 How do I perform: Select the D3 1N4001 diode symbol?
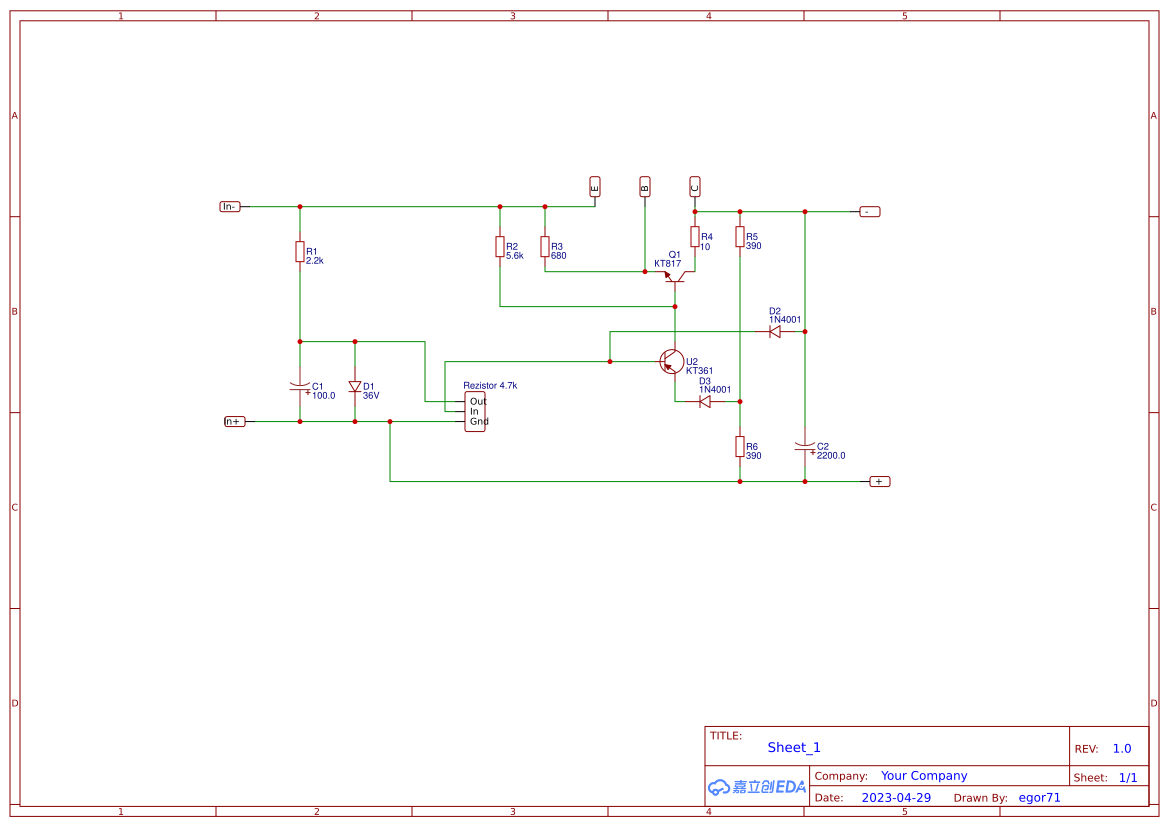click(x=704, y=401)
